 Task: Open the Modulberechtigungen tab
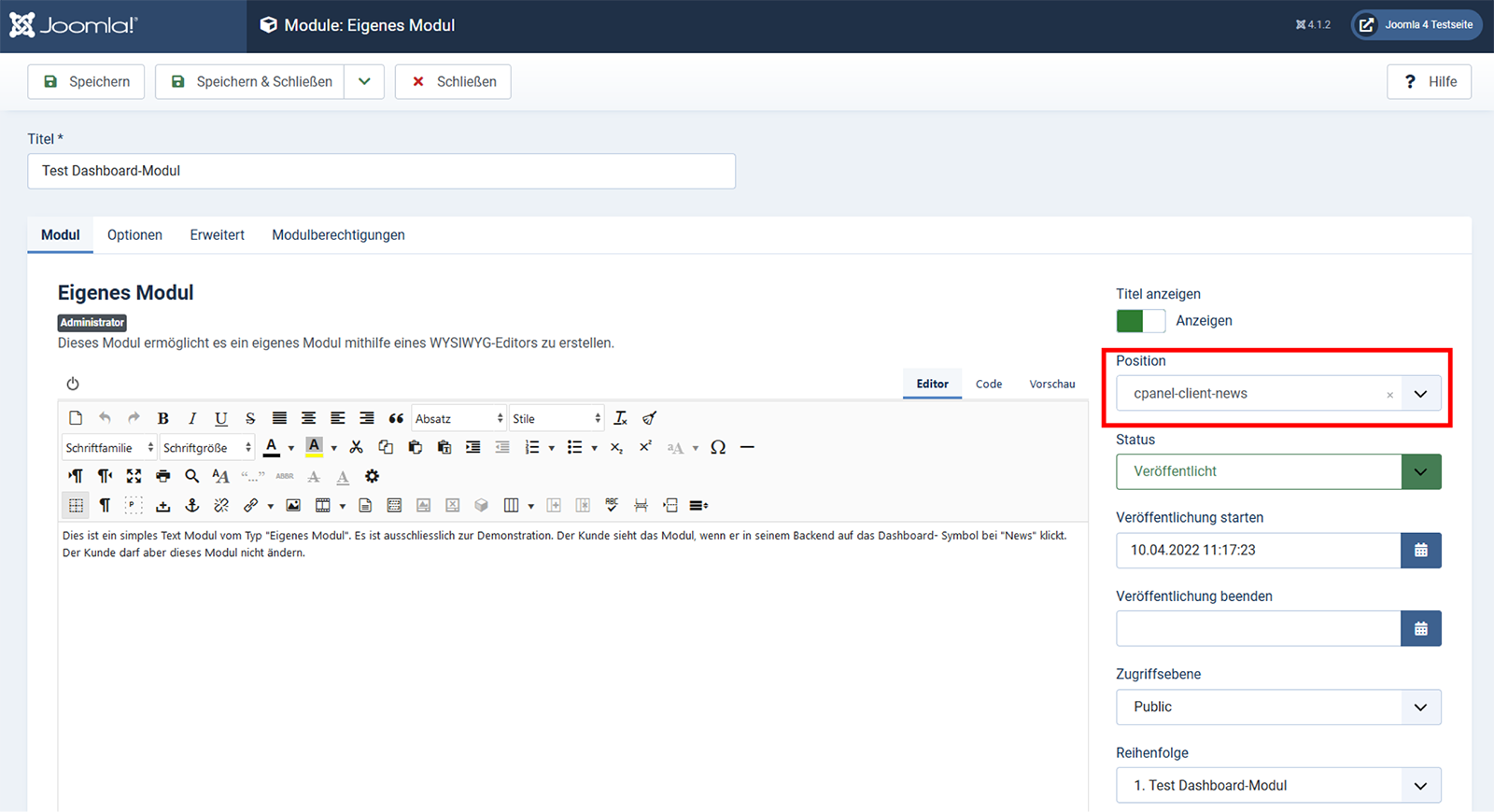(x=338, y=235)
